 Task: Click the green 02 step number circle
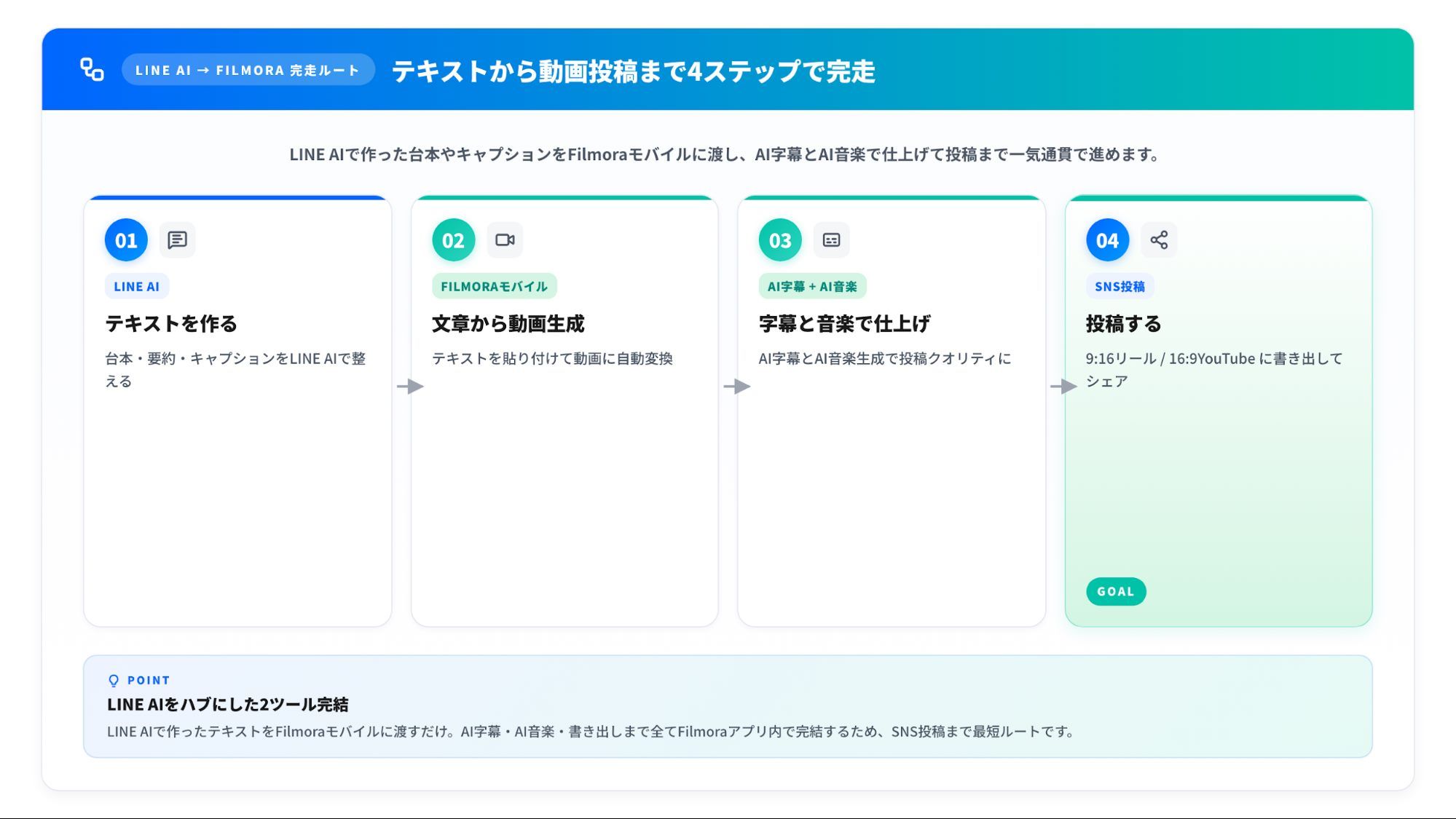pyautogui.click(x=453, y=240)
